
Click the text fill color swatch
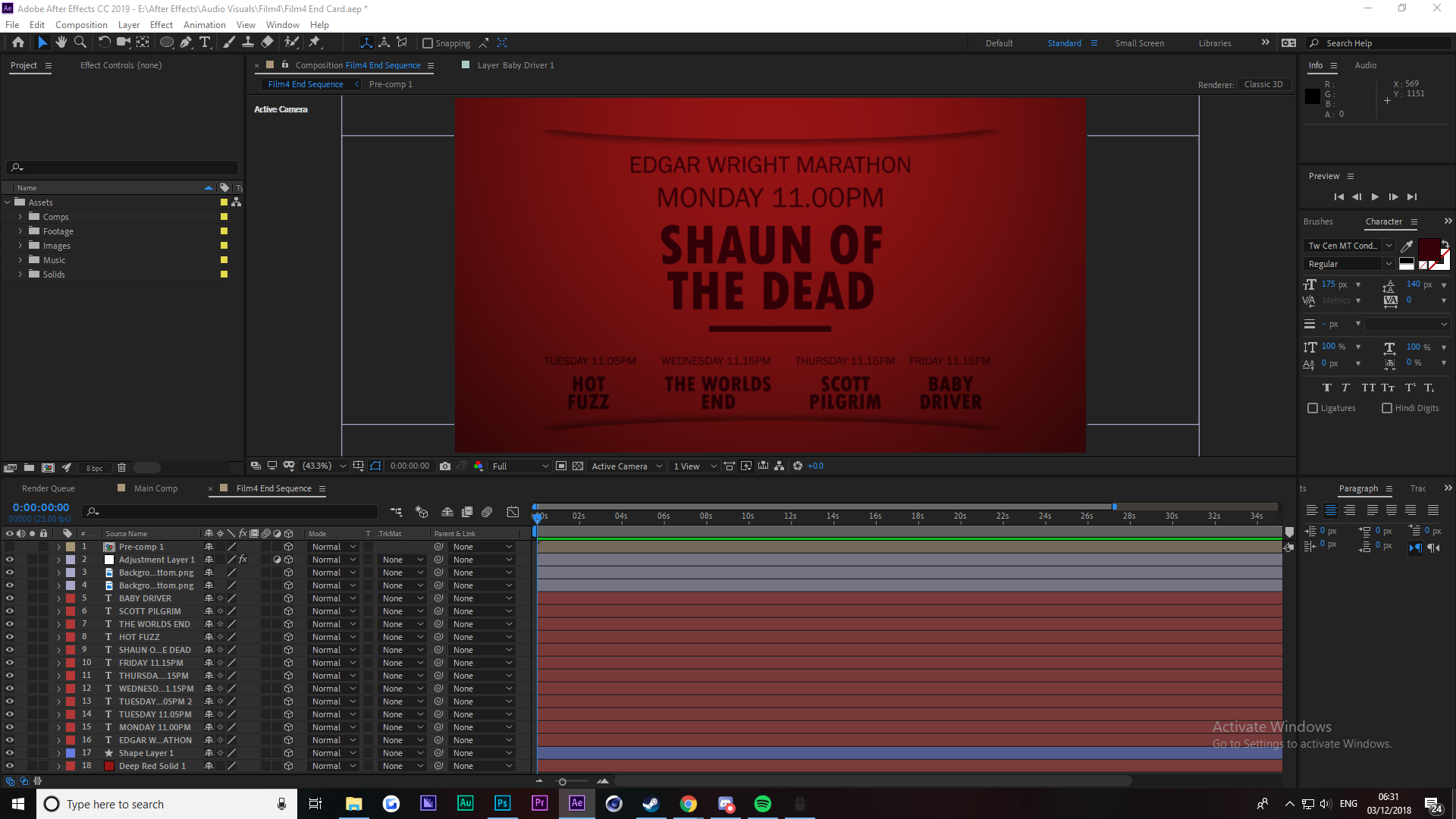tap(1429, 248)
